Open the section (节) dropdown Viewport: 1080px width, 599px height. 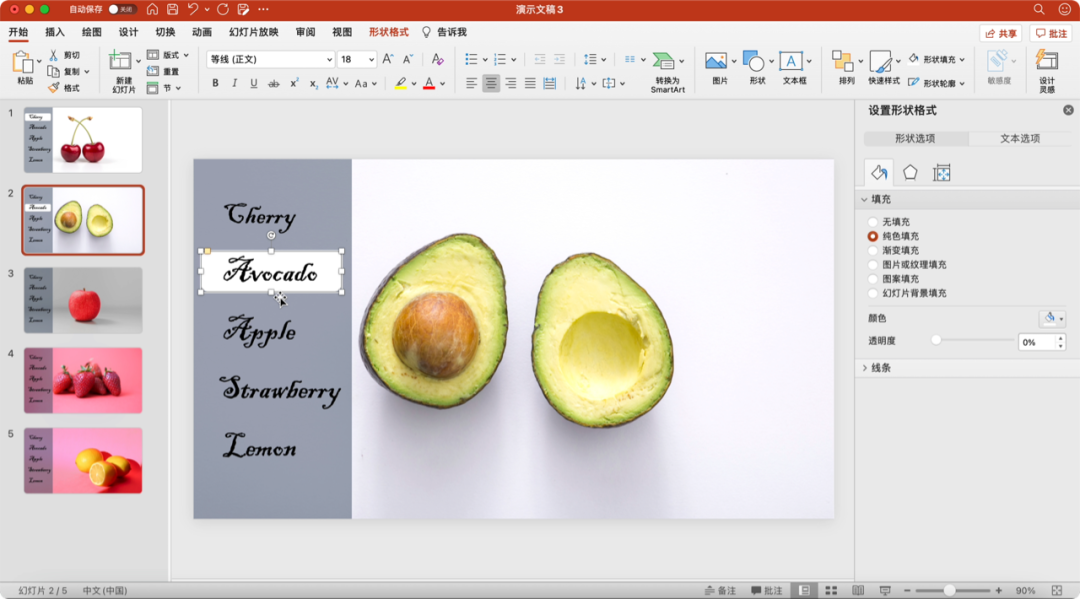(164, 88)
